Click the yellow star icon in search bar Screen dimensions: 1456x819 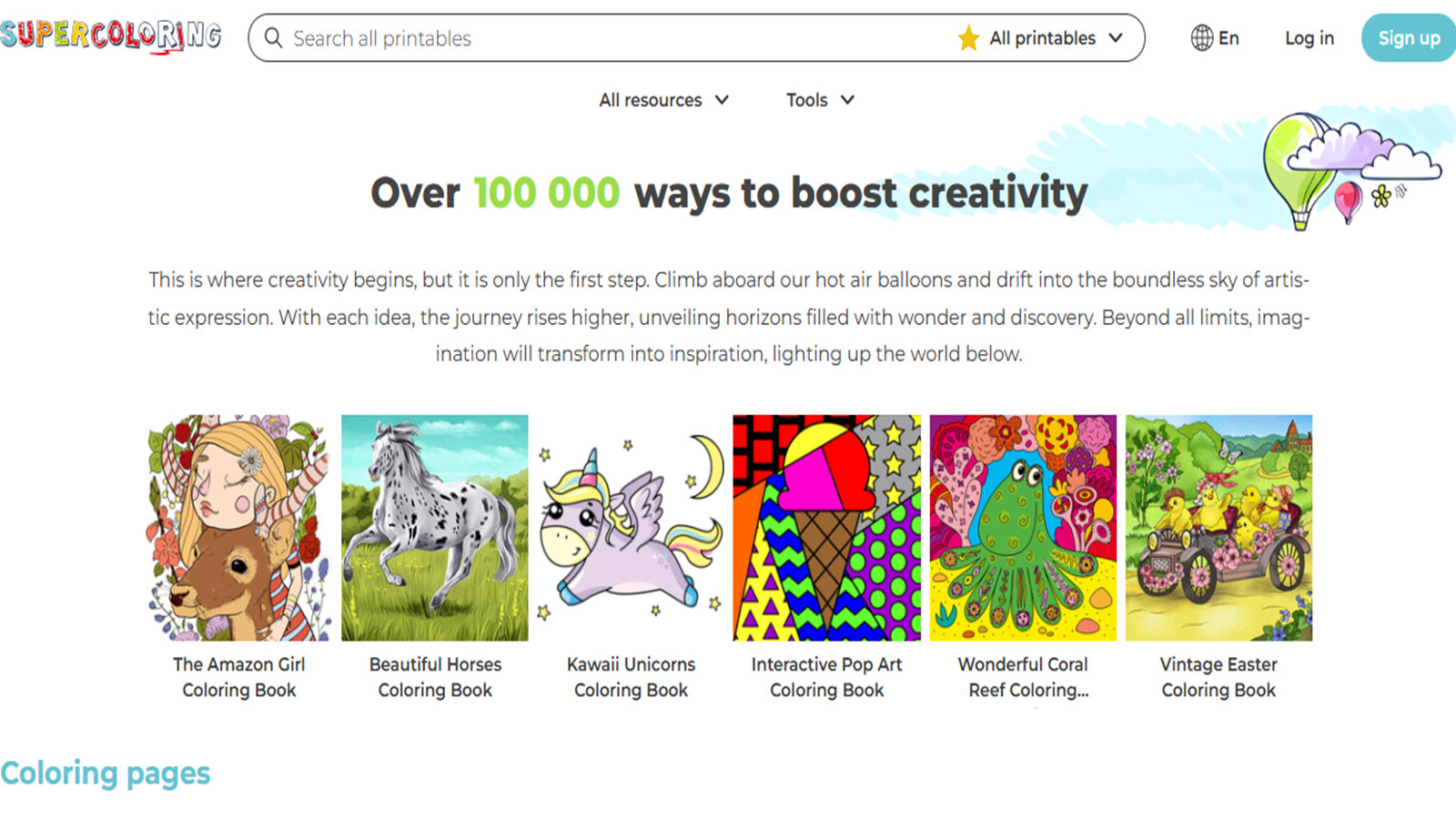(968, 38)
